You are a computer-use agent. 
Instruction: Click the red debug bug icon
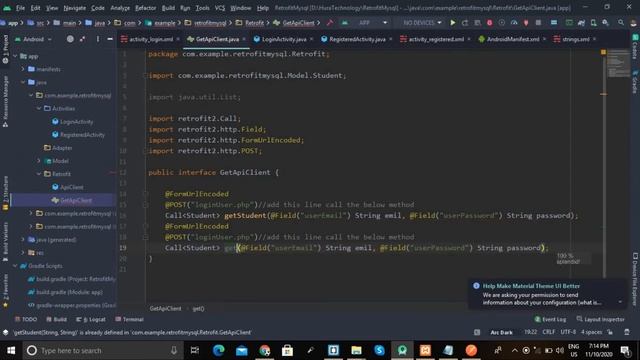tap(489, 23)
